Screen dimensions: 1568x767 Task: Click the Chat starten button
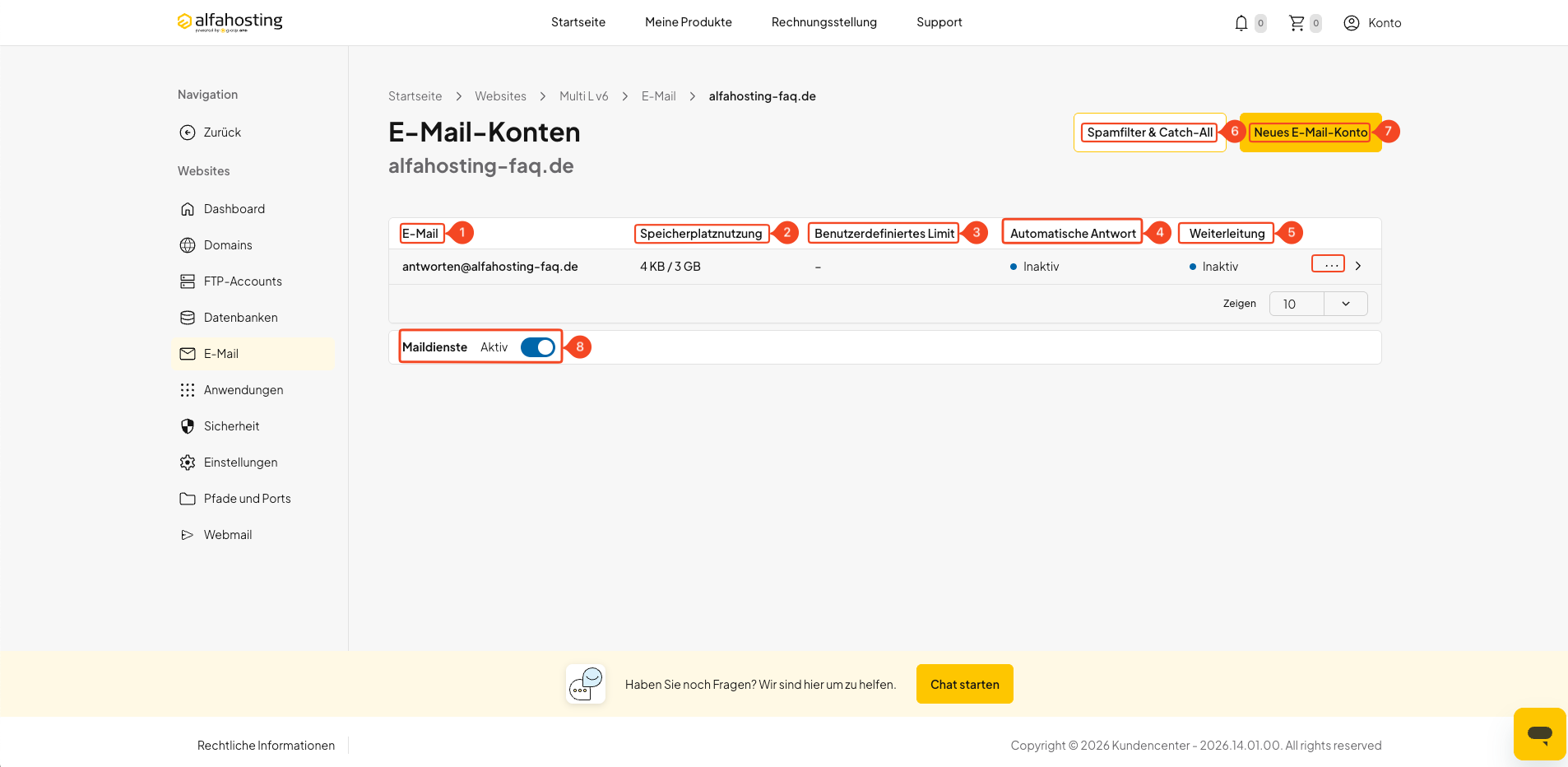(x=965, y=684)
